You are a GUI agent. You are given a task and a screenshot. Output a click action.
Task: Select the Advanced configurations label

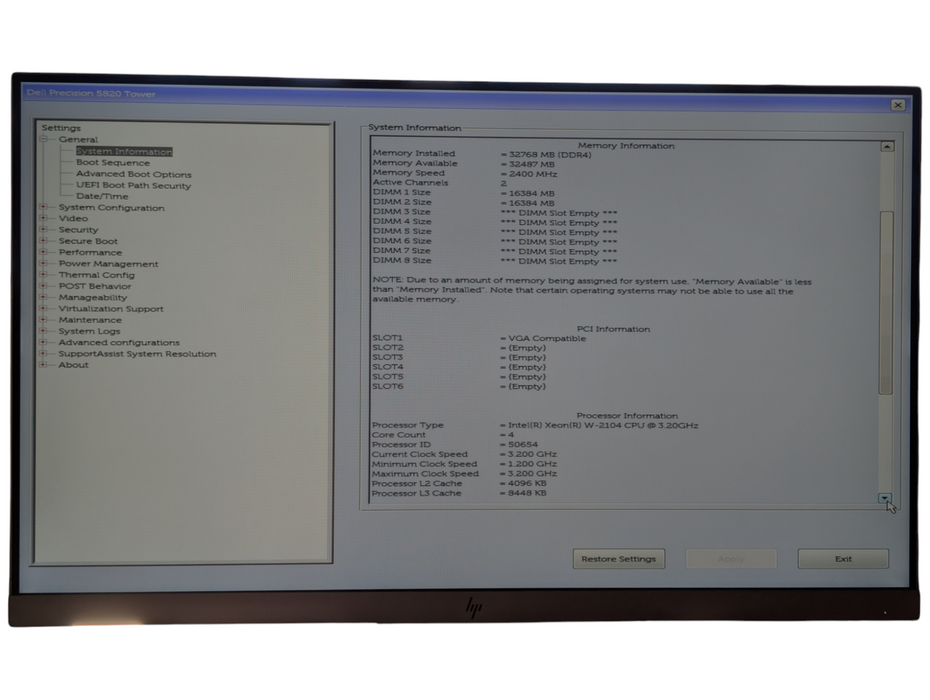tap(119, 342)
